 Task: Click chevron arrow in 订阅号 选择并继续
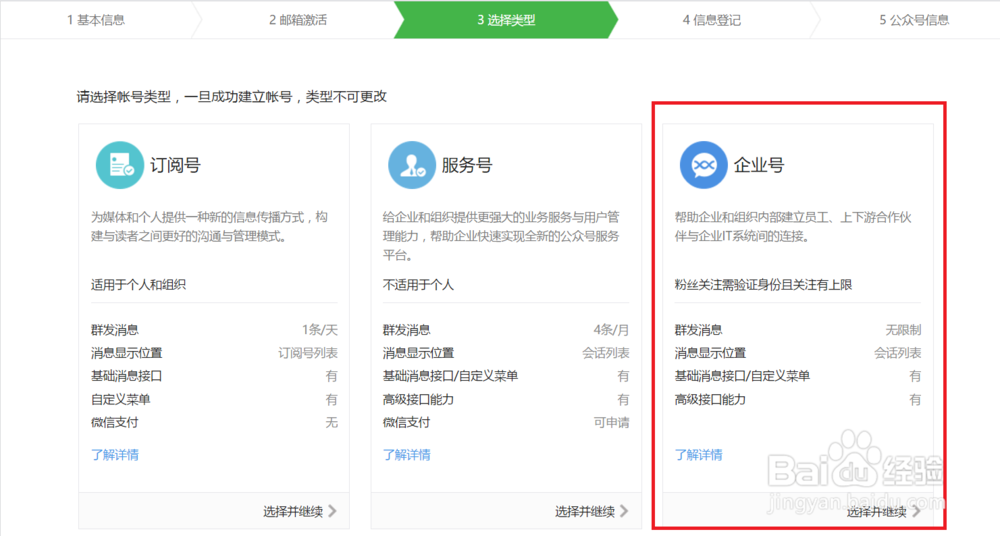click(x=333, y=511)
